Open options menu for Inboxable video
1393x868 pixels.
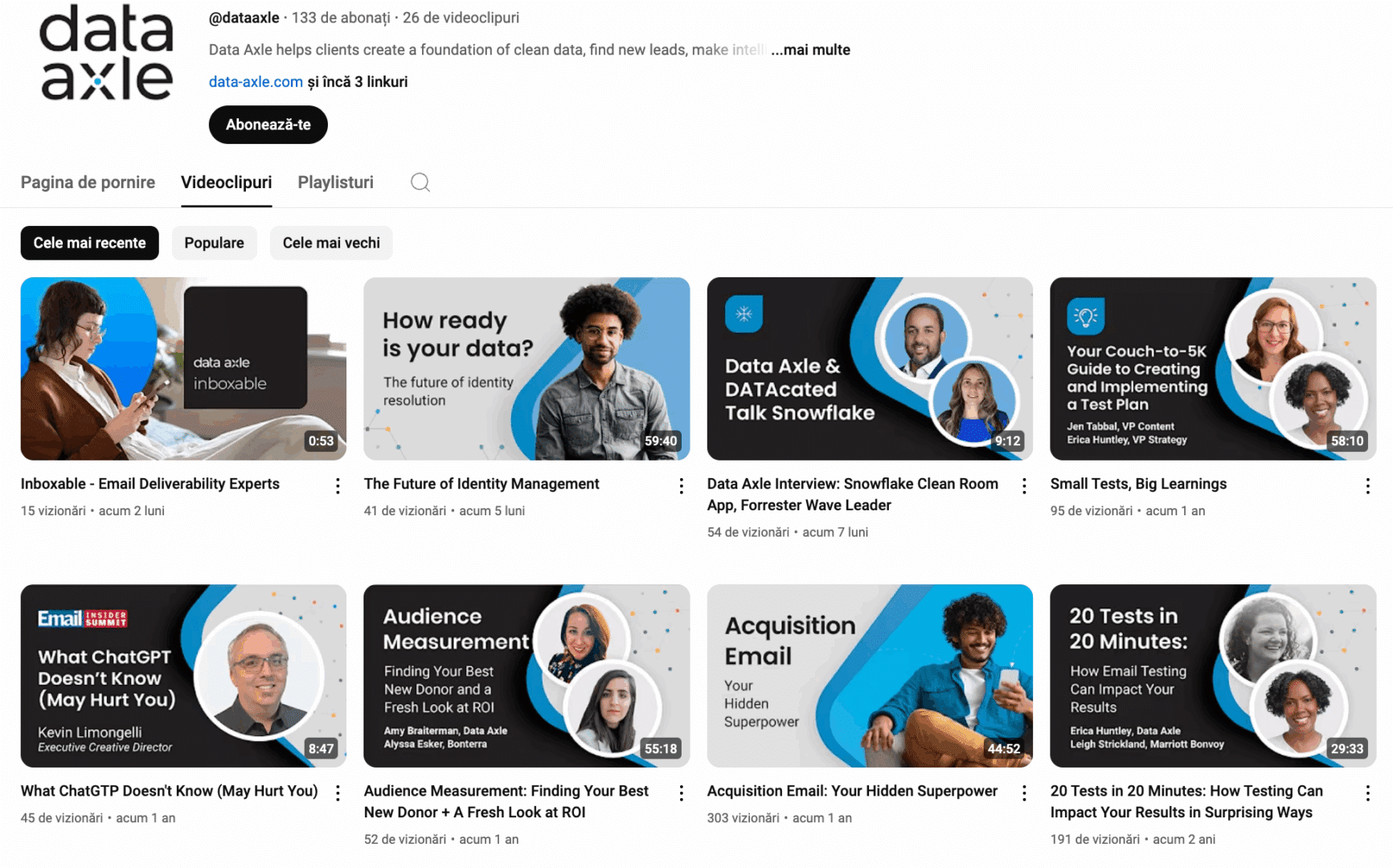click(337, 485)
